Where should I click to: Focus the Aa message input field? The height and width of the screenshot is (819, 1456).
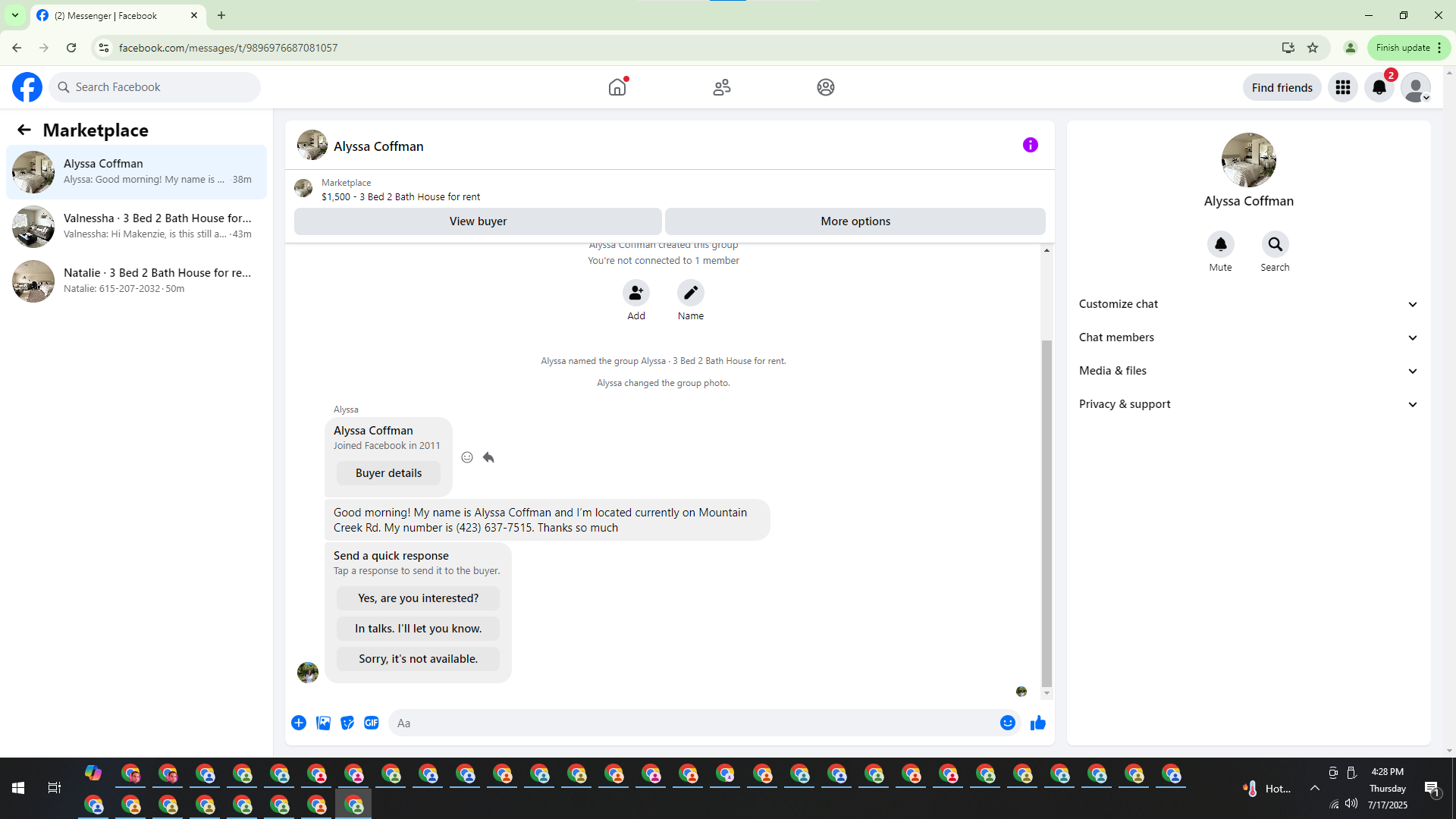[694, 723]
